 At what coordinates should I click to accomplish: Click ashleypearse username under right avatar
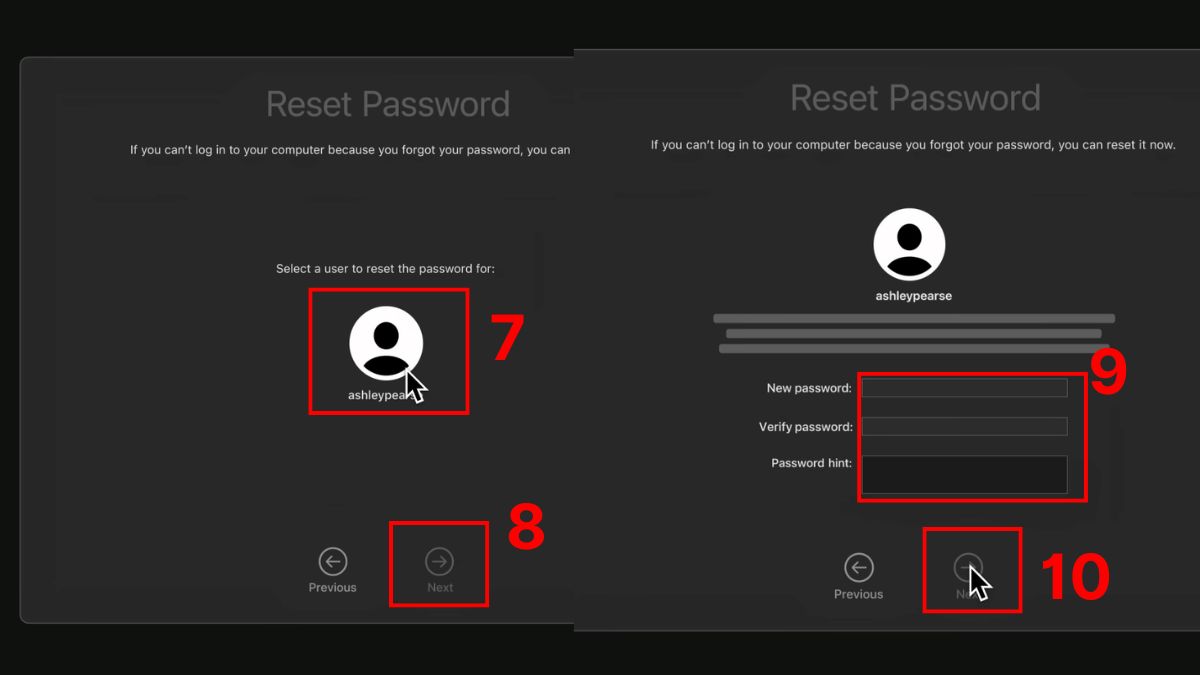[913, 296]
